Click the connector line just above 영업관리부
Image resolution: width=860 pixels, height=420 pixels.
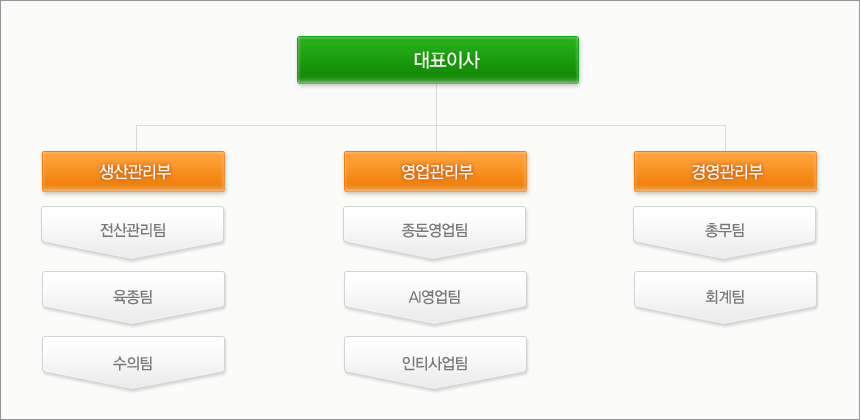coord(437,139)
